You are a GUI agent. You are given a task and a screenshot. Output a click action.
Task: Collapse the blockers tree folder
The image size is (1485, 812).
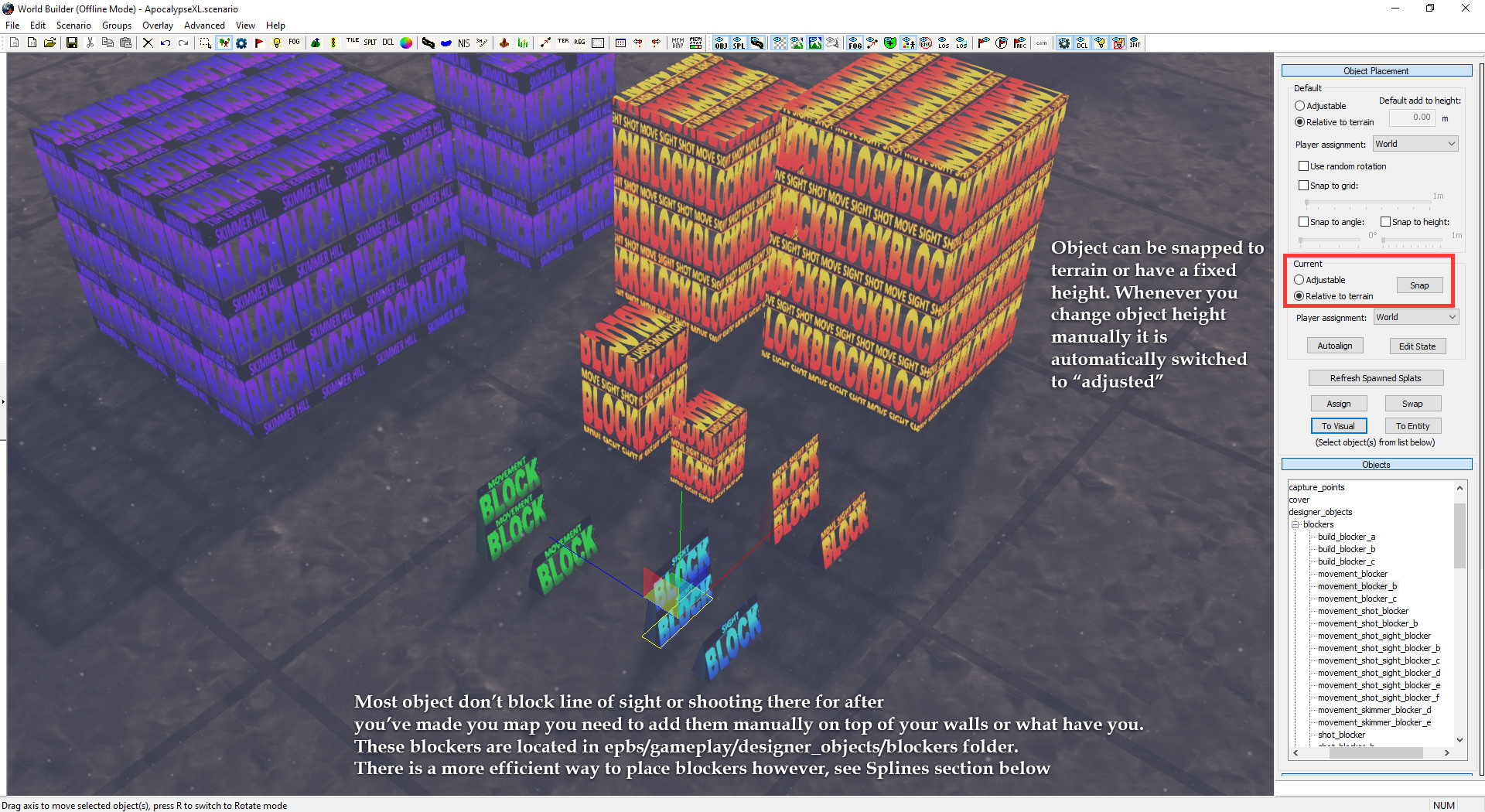[1296, 524]
